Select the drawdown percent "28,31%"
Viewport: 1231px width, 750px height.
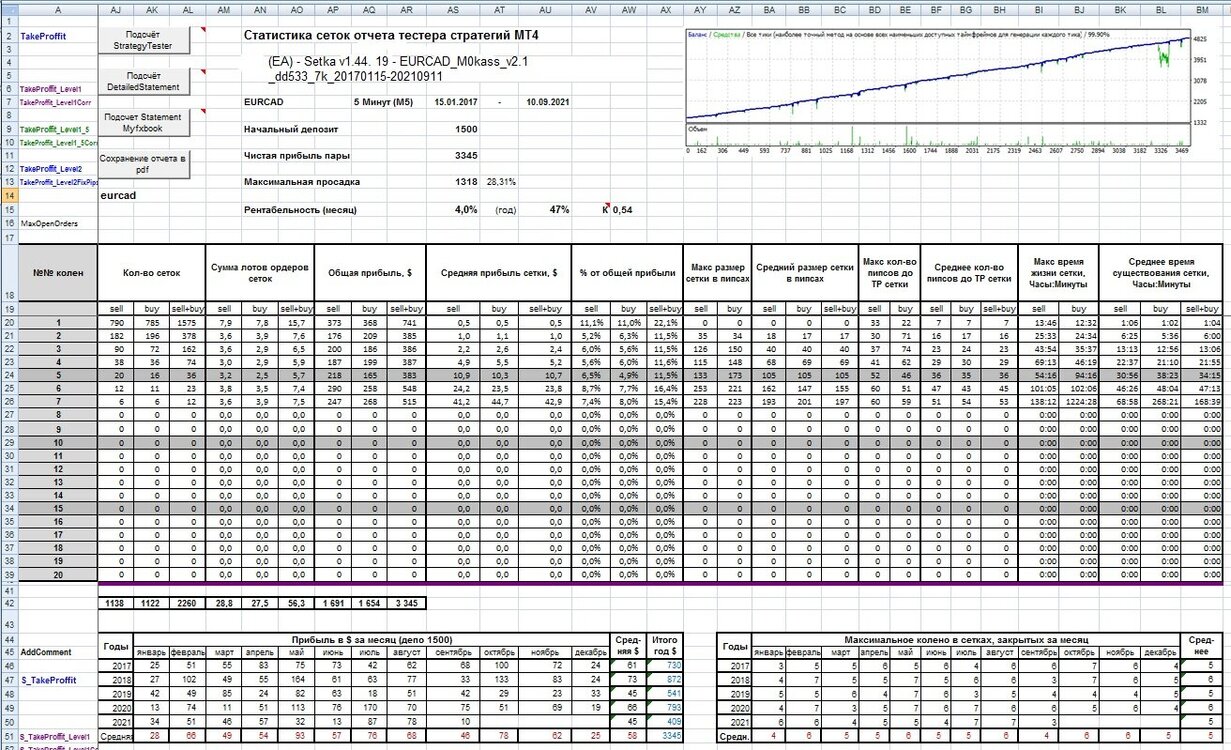point(501,182)
